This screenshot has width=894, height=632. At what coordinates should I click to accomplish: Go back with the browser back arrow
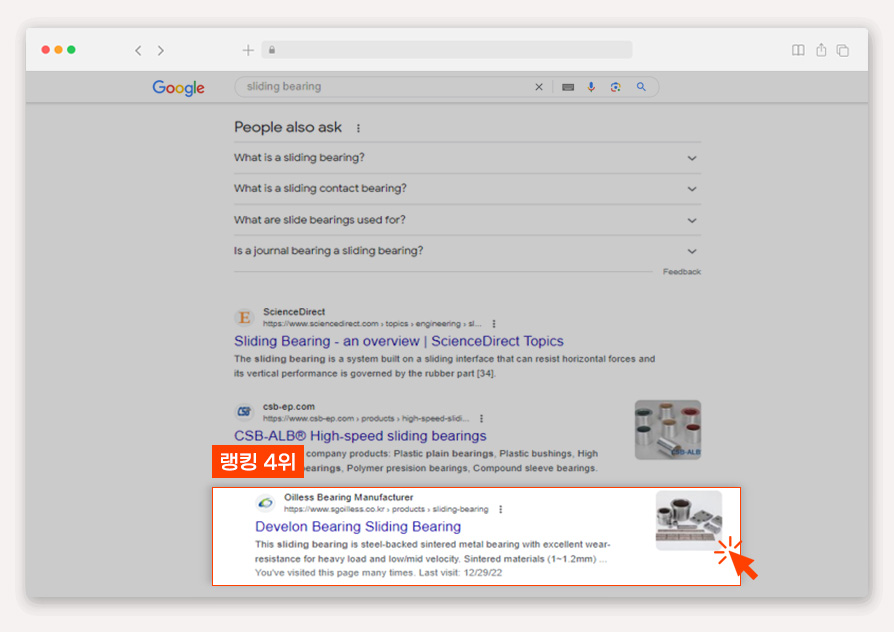pos(138,50)
